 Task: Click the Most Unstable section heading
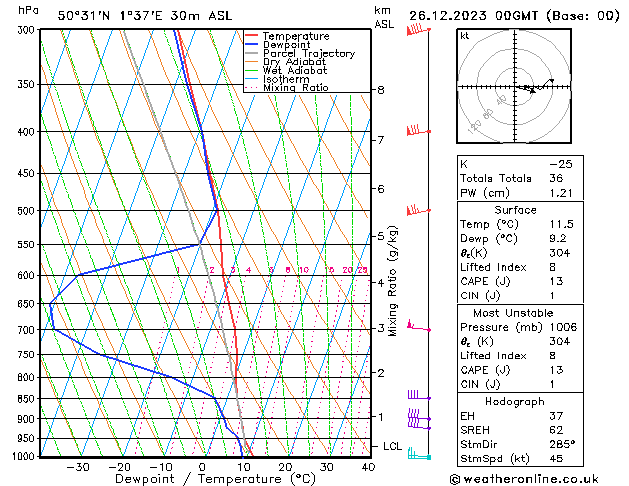coord(513,313)
